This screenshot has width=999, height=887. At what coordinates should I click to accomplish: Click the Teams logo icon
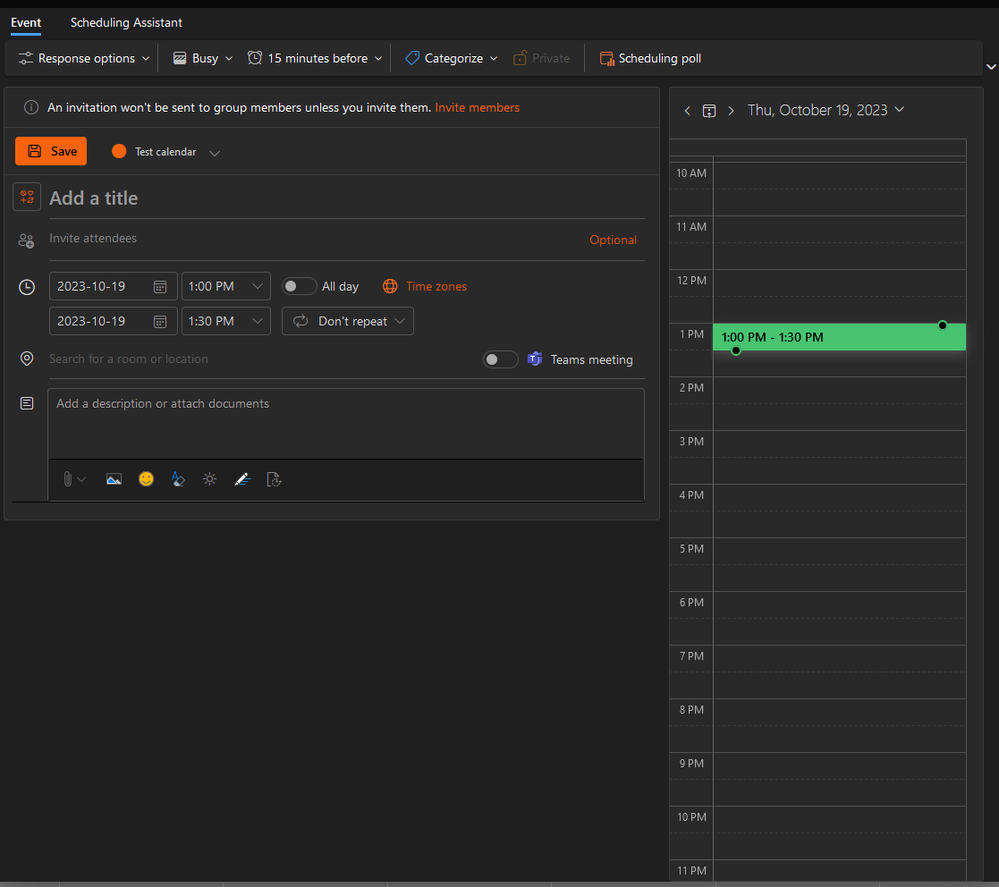point(535,359)
